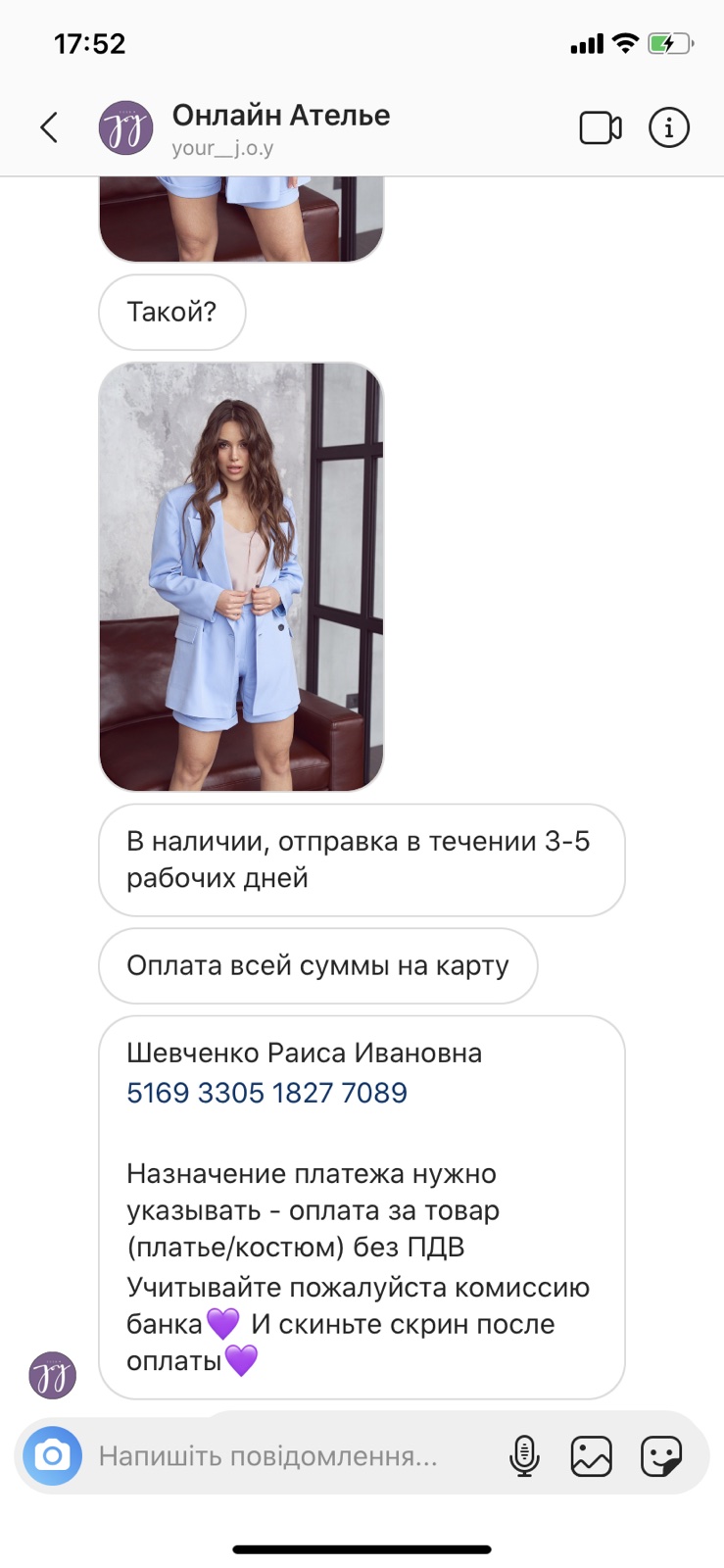The width and height of the screenshot is (724, 1568).
Task: Start a video call with camera icon
Action: (x=601, y=127)
